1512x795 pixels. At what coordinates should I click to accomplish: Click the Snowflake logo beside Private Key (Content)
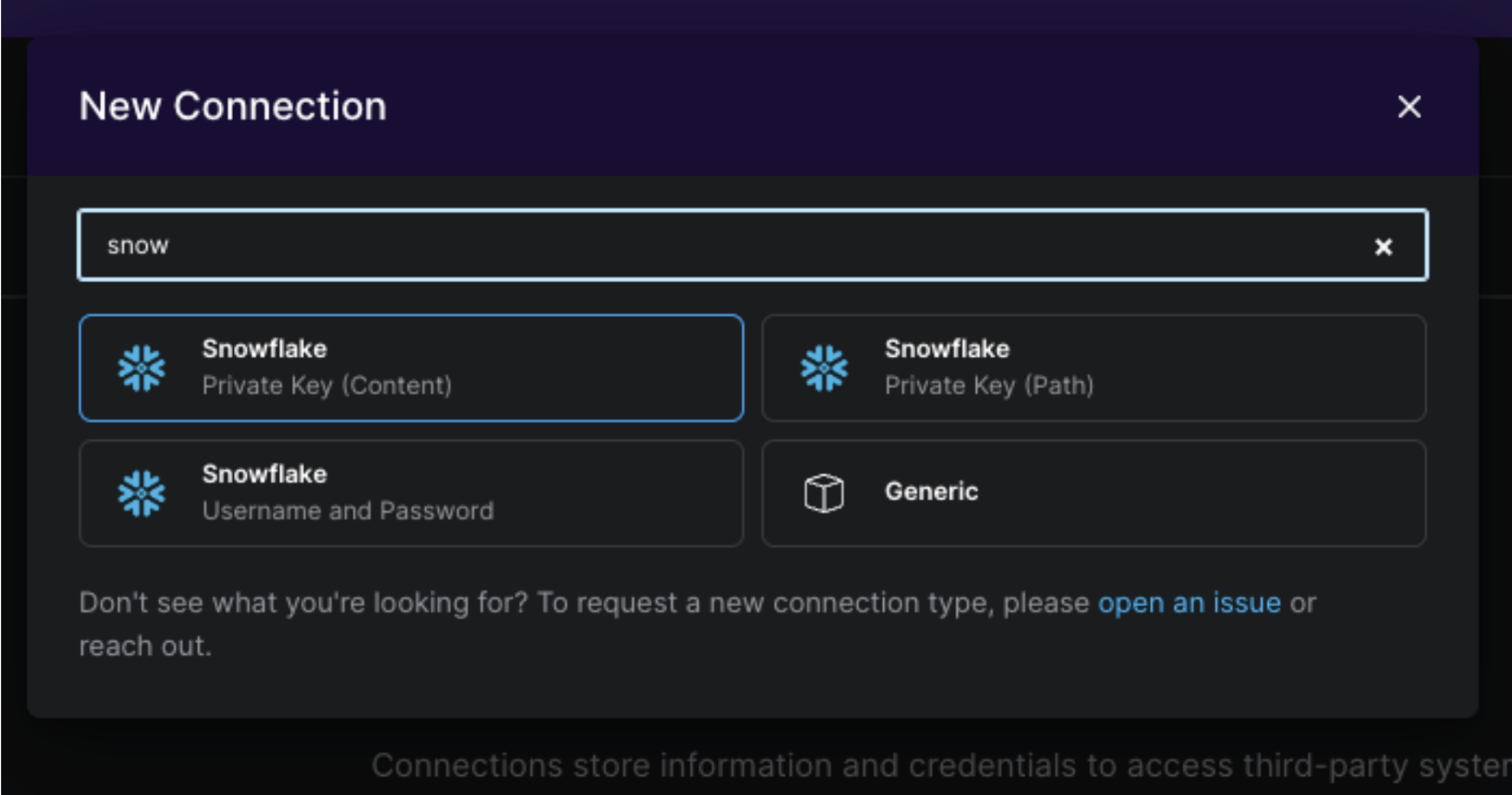(142, 368)
